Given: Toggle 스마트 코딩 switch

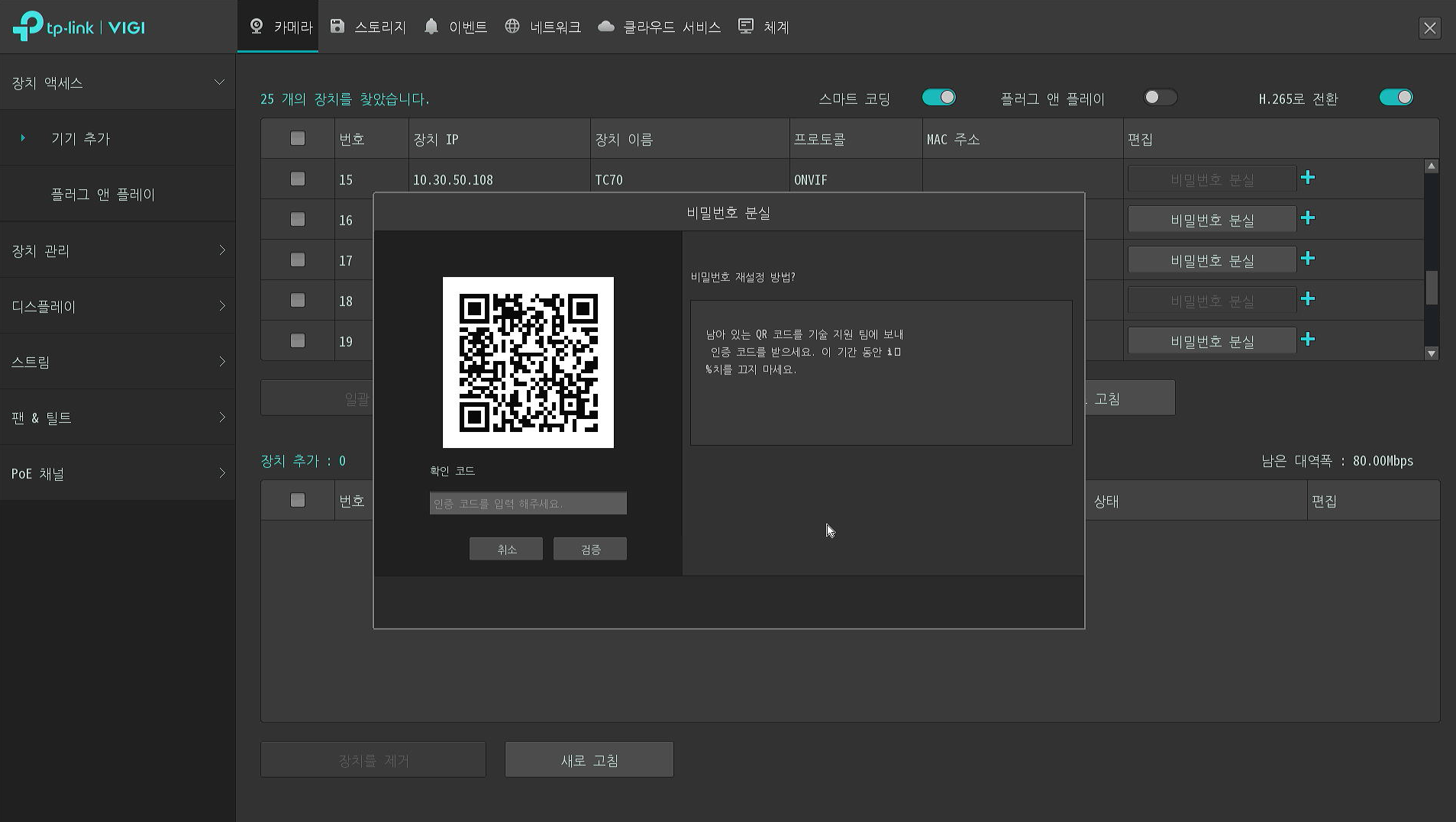Looking at the screenshot, I should (938, 98).
